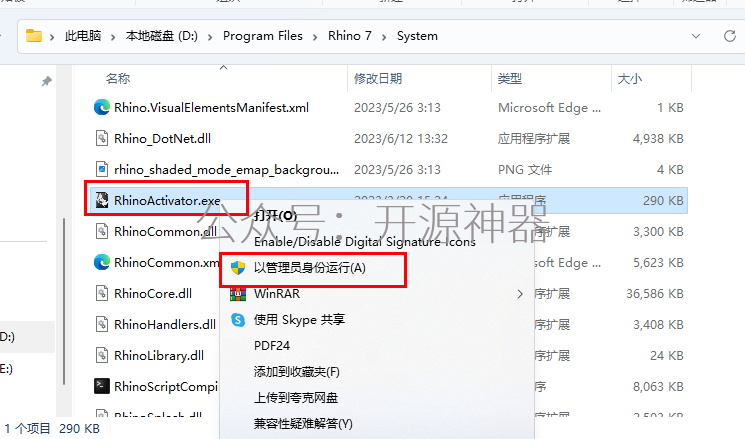This screenshot has width=745, height=439.
Task: Click the navigation pane vertical scrollbar
Action: click(x=64, y=301)
